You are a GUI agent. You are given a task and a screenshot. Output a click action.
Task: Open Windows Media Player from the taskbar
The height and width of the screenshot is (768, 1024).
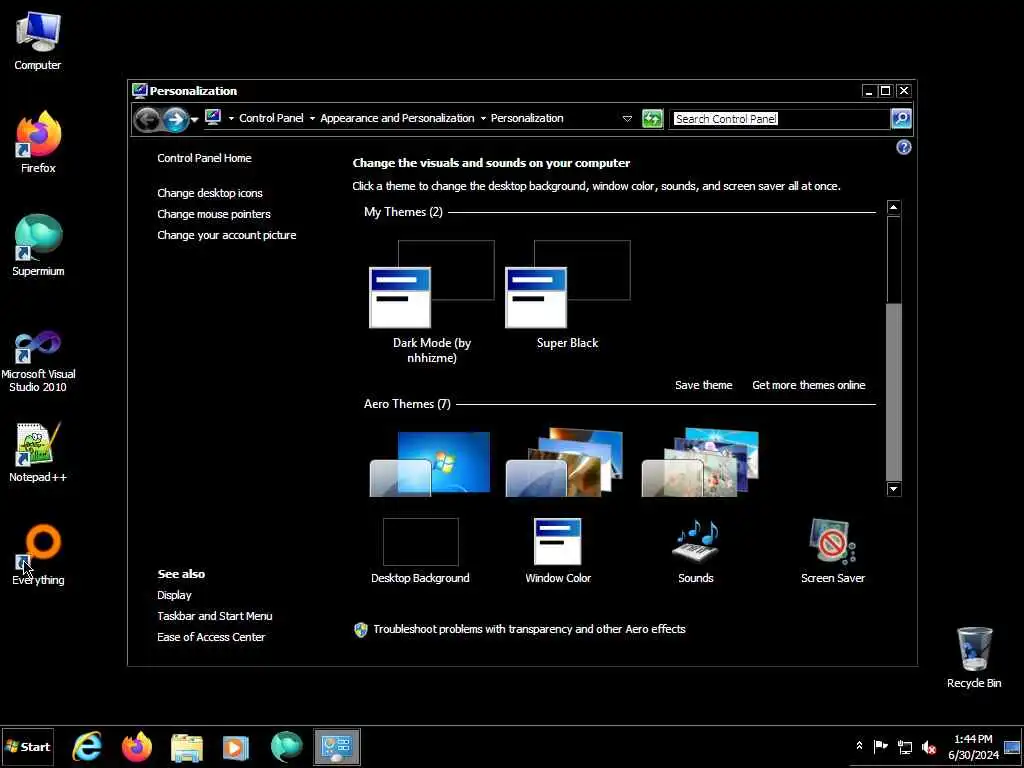click(x=236, y=747)
